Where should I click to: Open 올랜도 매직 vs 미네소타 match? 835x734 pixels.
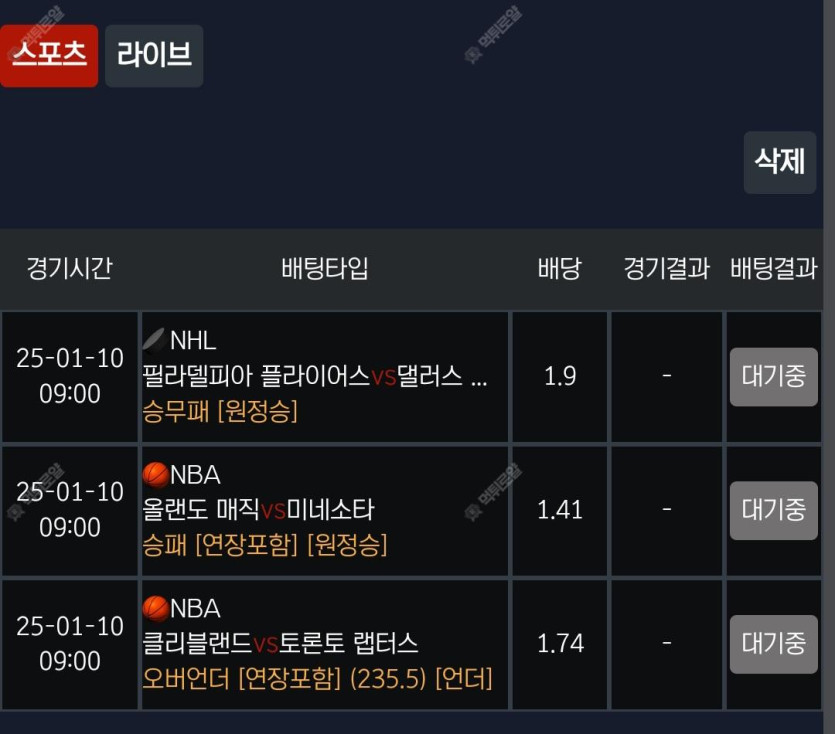(x=258, y=510)
